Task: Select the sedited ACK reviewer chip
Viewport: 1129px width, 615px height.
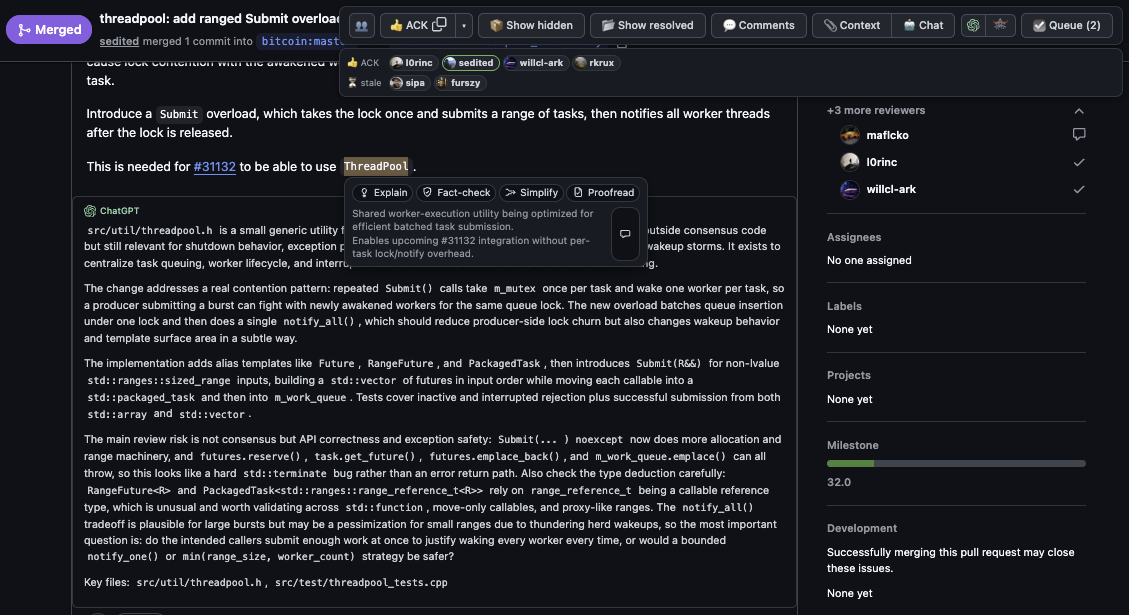Action: [469, 63]
